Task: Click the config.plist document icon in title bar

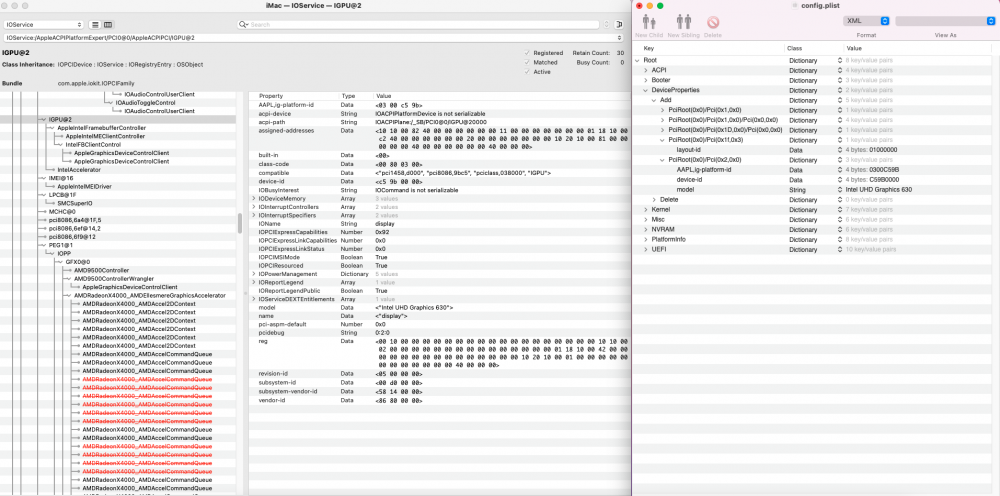Action: coord(794,5)
